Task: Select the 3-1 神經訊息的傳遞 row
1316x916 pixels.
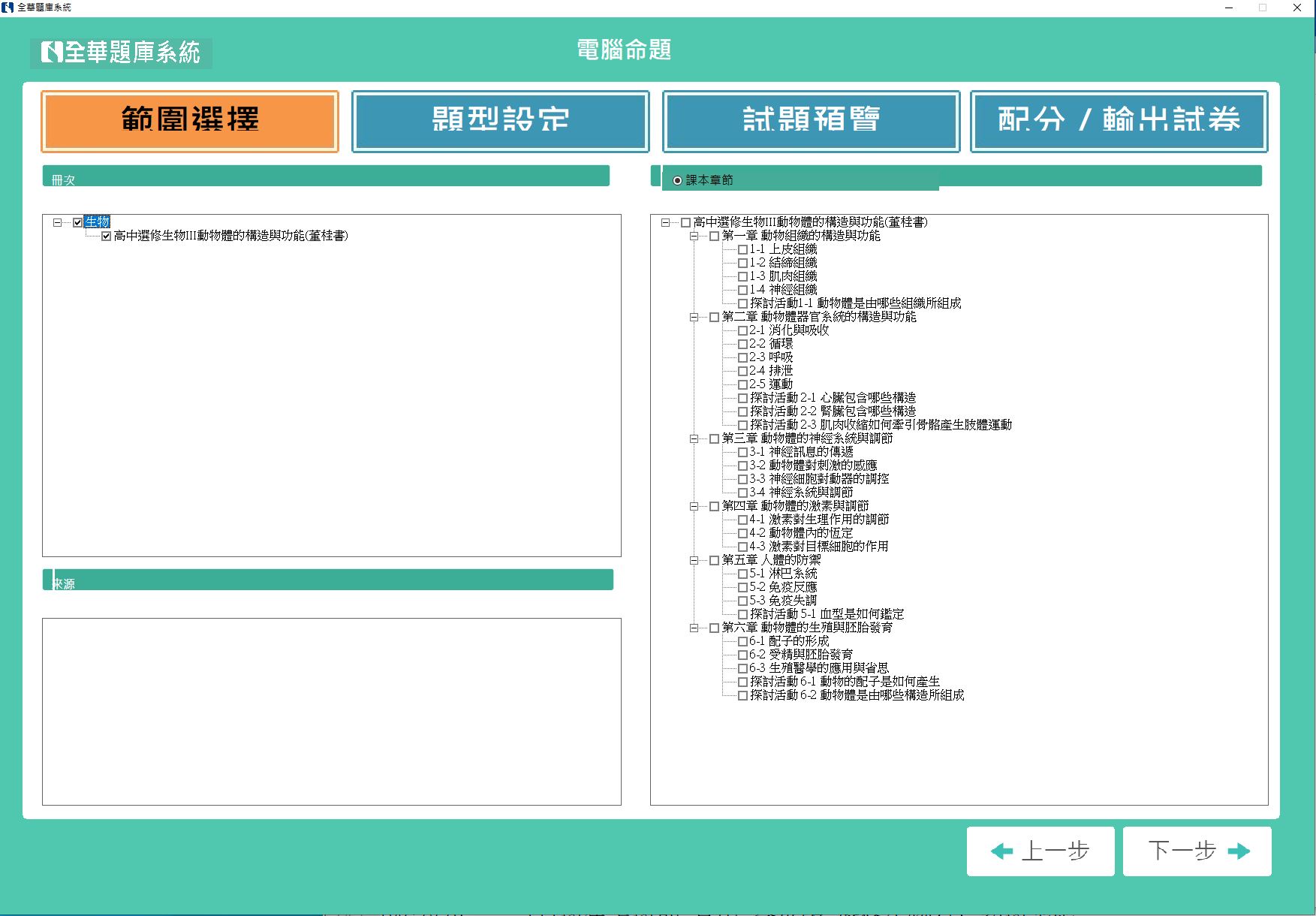Action: coord(801,452)
